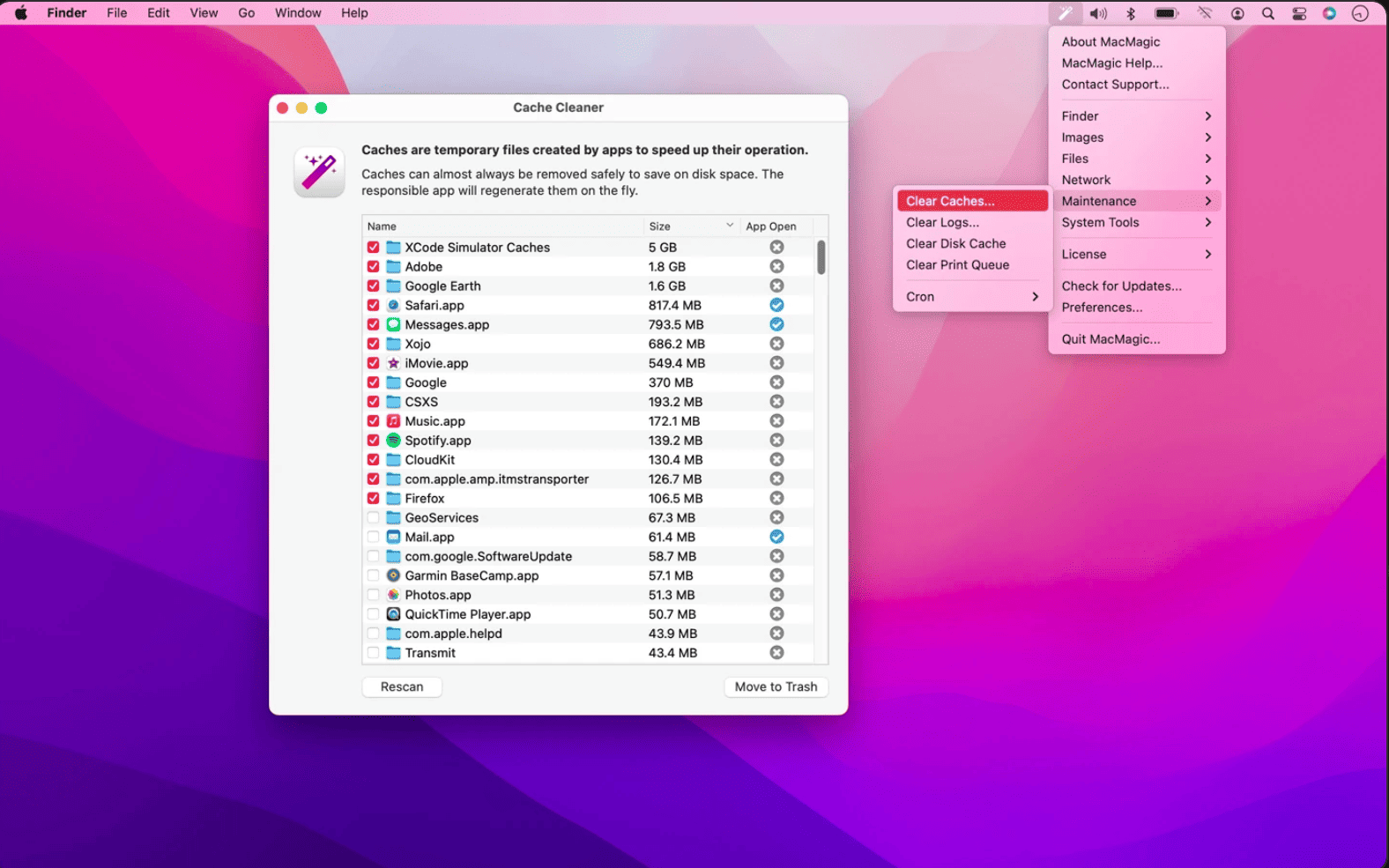
Task: Check the Transmit checkbox
Action: tap(373, 653)
